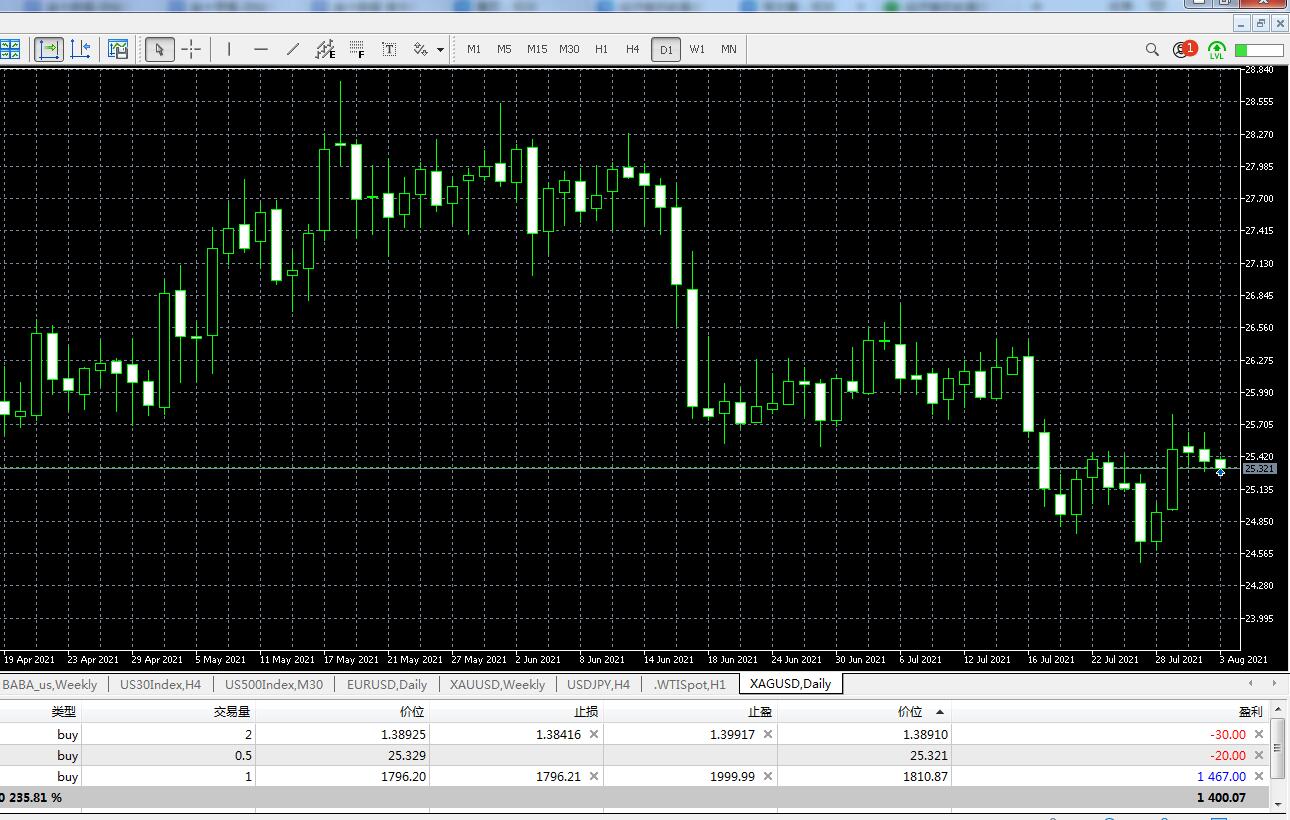Click the 25.321 current price label on axis
Viewport: 1290px width, 820px height.
pos(1260,468)
